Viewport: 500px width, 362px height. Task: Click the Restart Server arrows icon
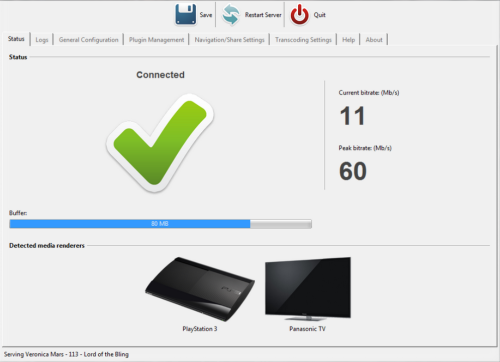coord(231,15)
